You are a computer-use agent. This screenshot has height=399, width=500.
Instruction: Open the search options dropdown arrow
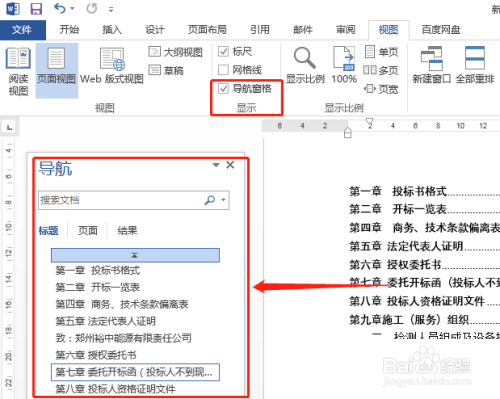223,200
